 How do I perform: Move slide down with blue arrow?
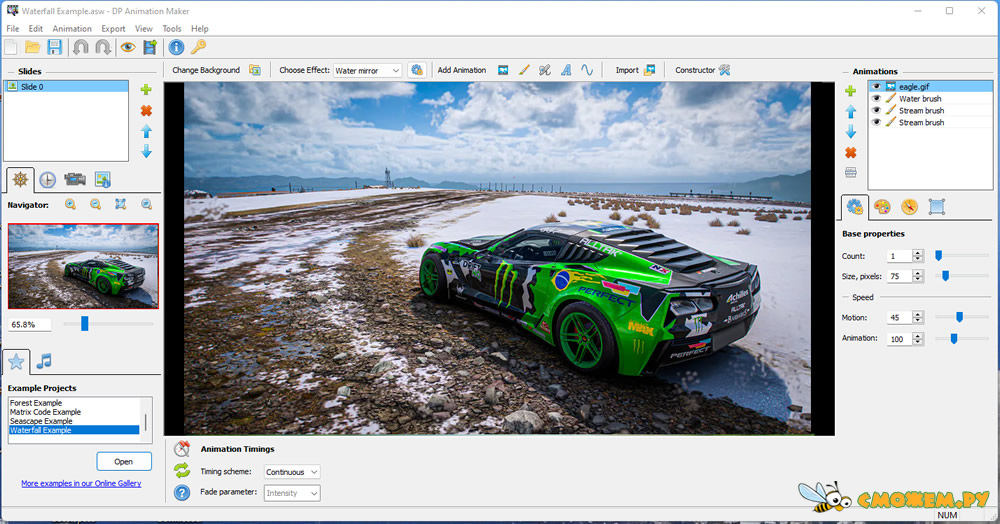pos(146,151)
